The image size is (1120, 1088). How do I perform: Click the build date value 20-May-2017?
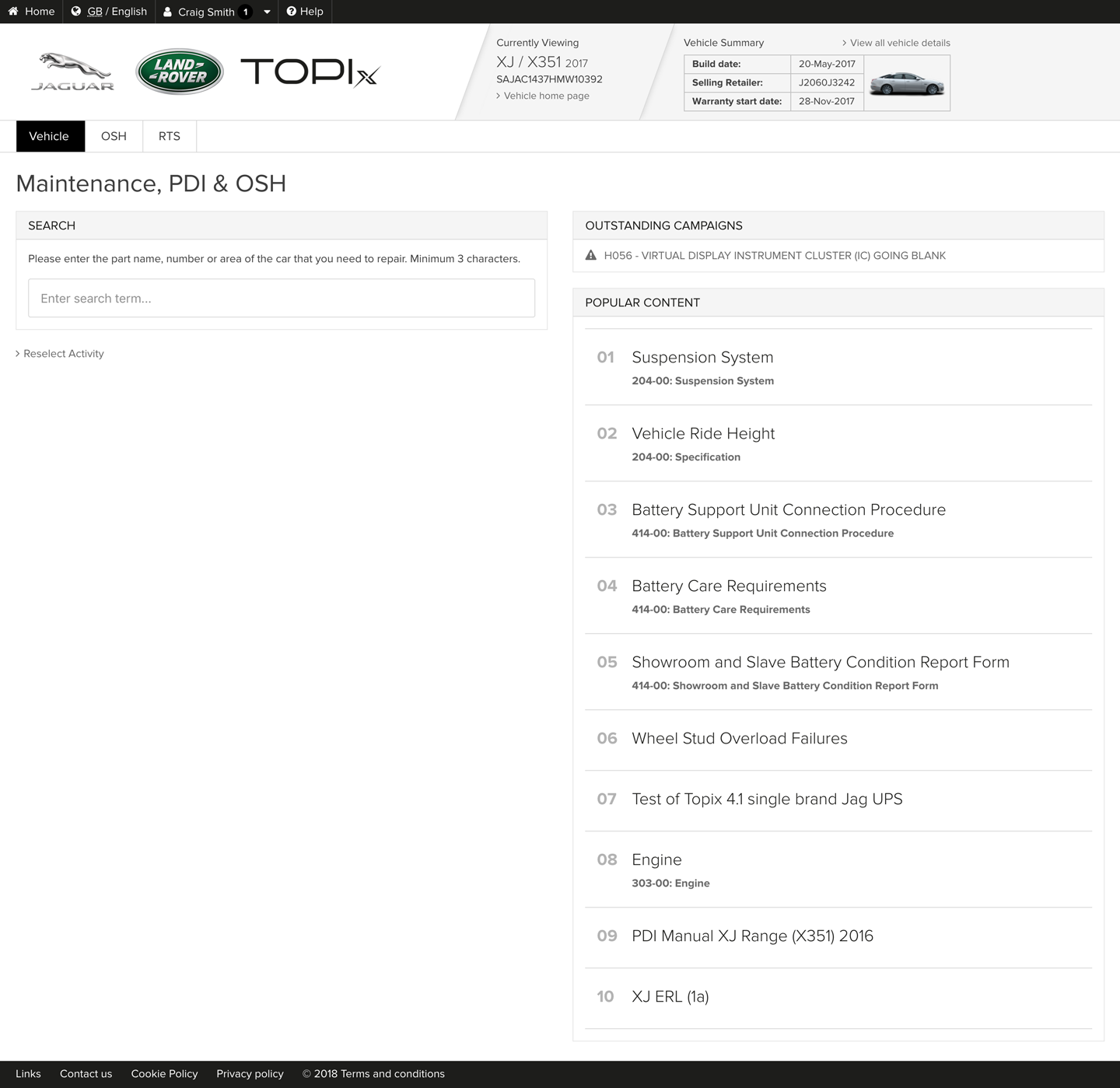tap(827, 64)
